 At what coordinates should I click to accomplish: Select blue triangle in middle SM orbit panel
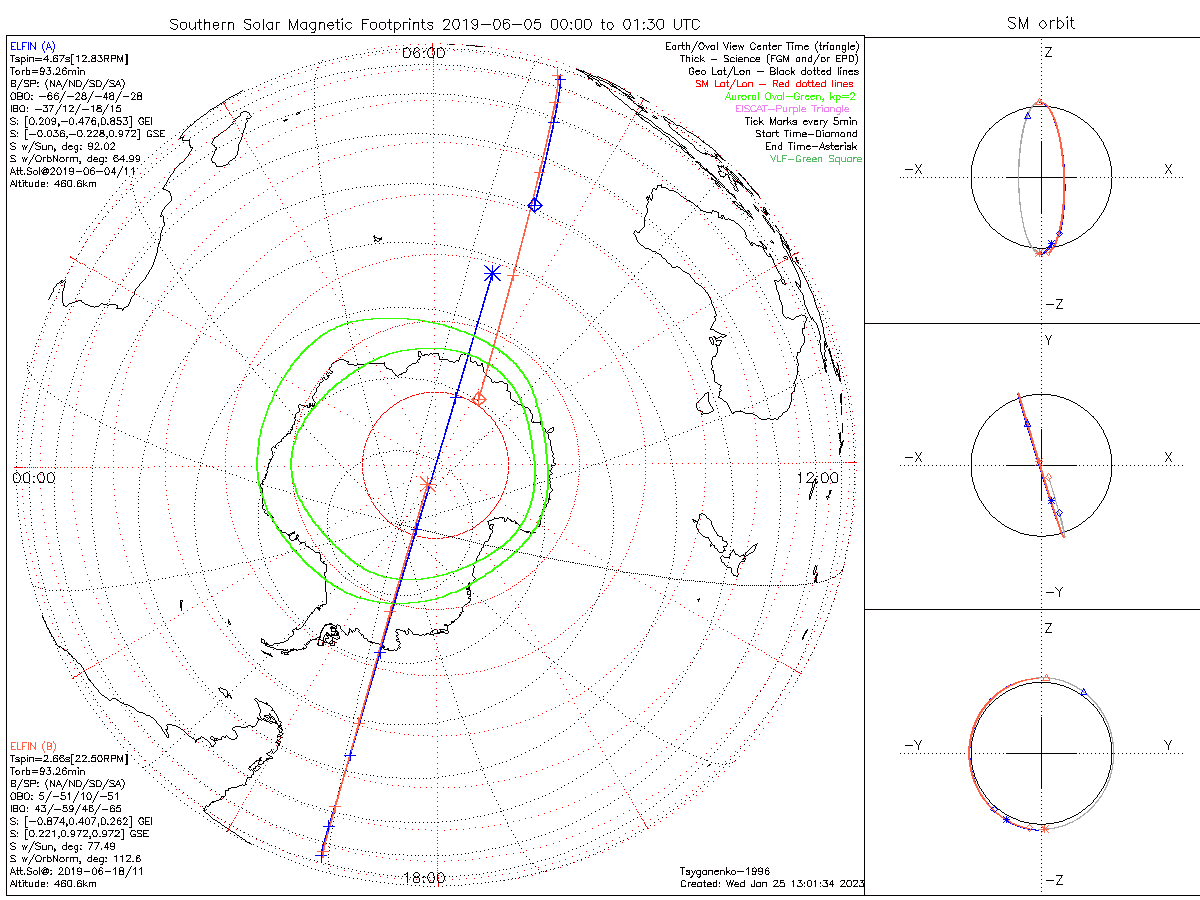(x=1027, y=424)
